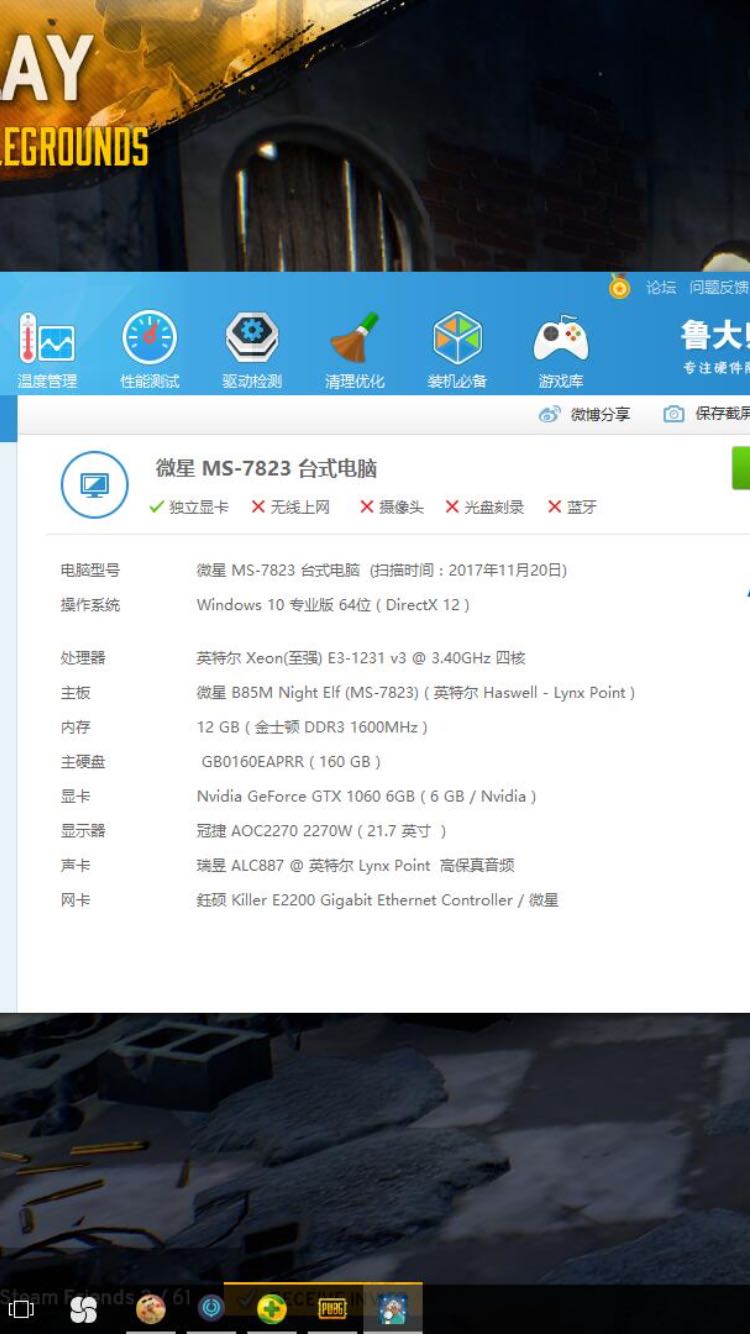Open 驱动检测 driver detection
The image size is (750, 1334).
point(252,350)
